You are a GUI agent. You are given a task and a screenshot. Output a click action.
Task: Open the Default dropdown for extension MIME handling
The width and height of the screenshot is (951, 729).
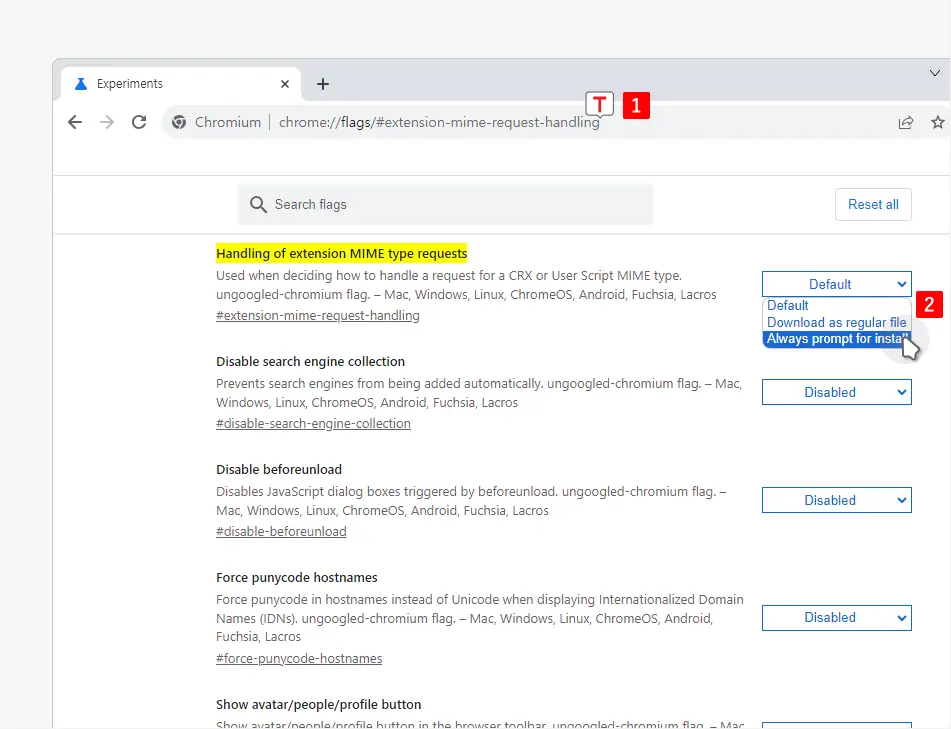pyautogui.click(x=836, y=284)
